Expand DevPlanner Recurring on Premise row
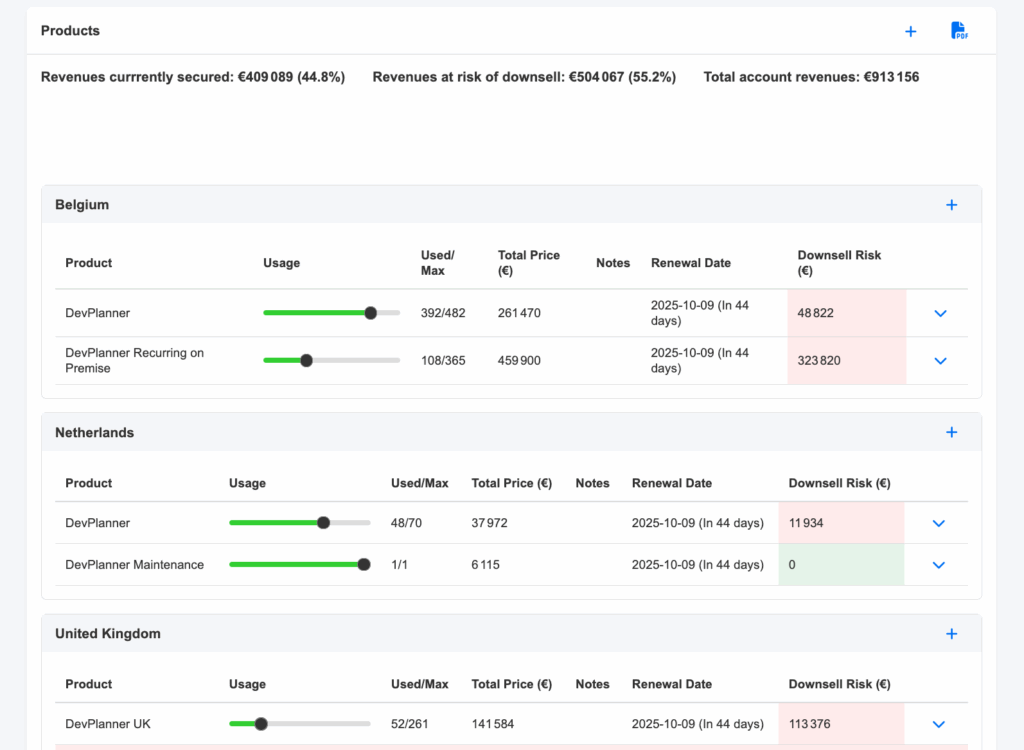The height and width of the screenshot is (750, 1024). 940,361
